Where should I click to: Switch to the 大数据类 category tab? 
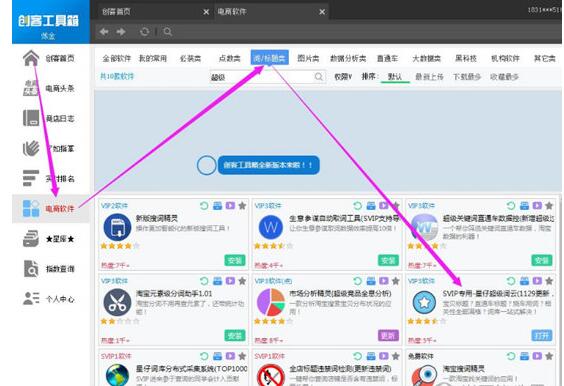(427, 58)
